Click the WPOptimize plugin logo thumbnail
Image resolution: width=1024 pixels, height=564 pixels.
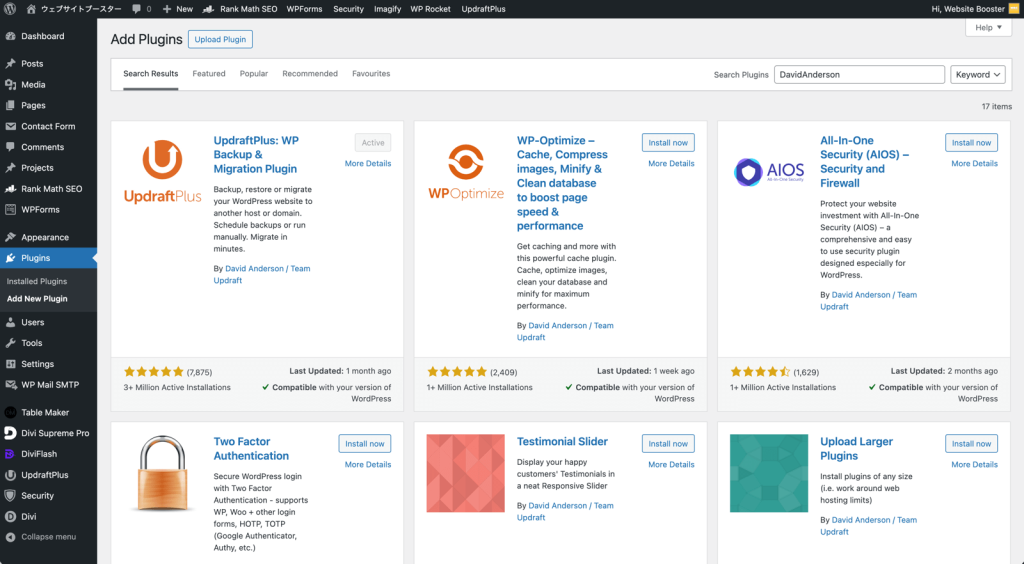(466, 172)
